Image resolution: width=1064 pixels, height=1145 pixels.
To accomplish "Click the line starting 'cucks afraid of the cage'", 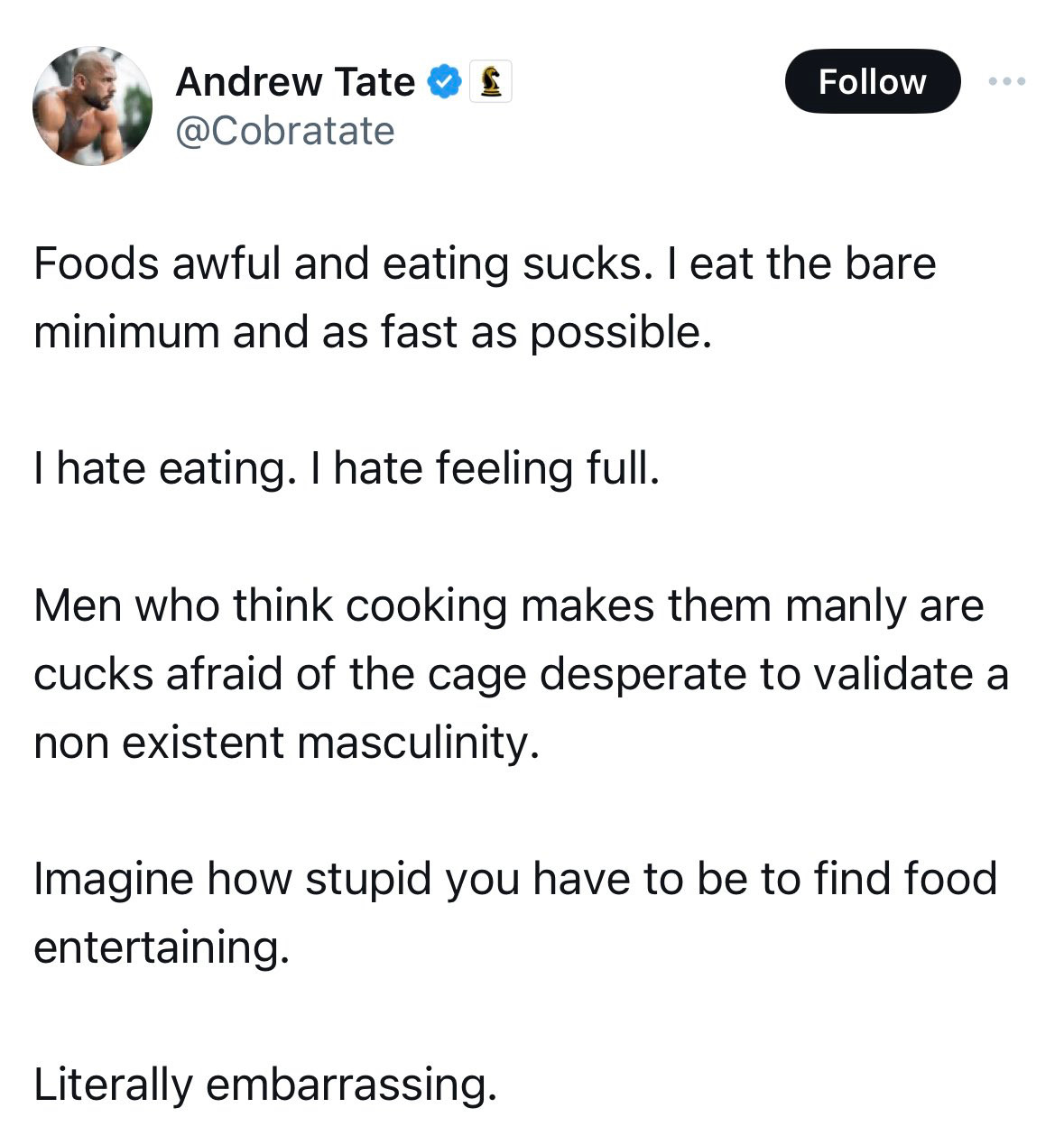I will pyautogui.click(x=521, y=674).
